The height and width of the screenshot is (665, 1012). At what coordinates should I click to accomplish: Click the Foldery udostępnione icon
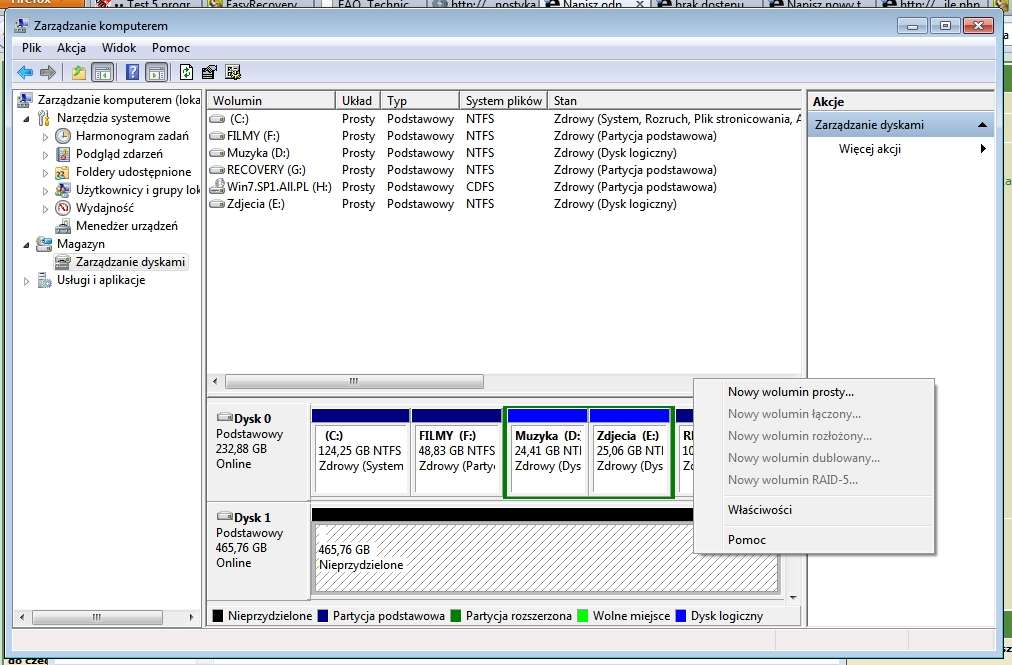[x=63, y=172]
